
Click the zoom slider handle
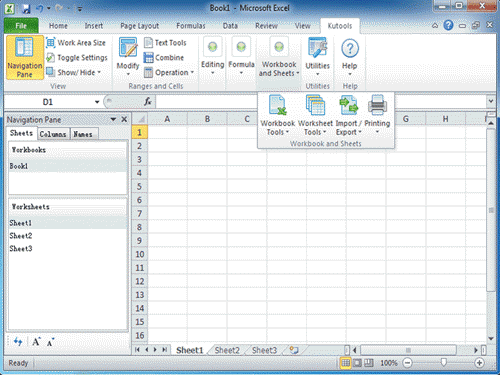click(443, 362)
